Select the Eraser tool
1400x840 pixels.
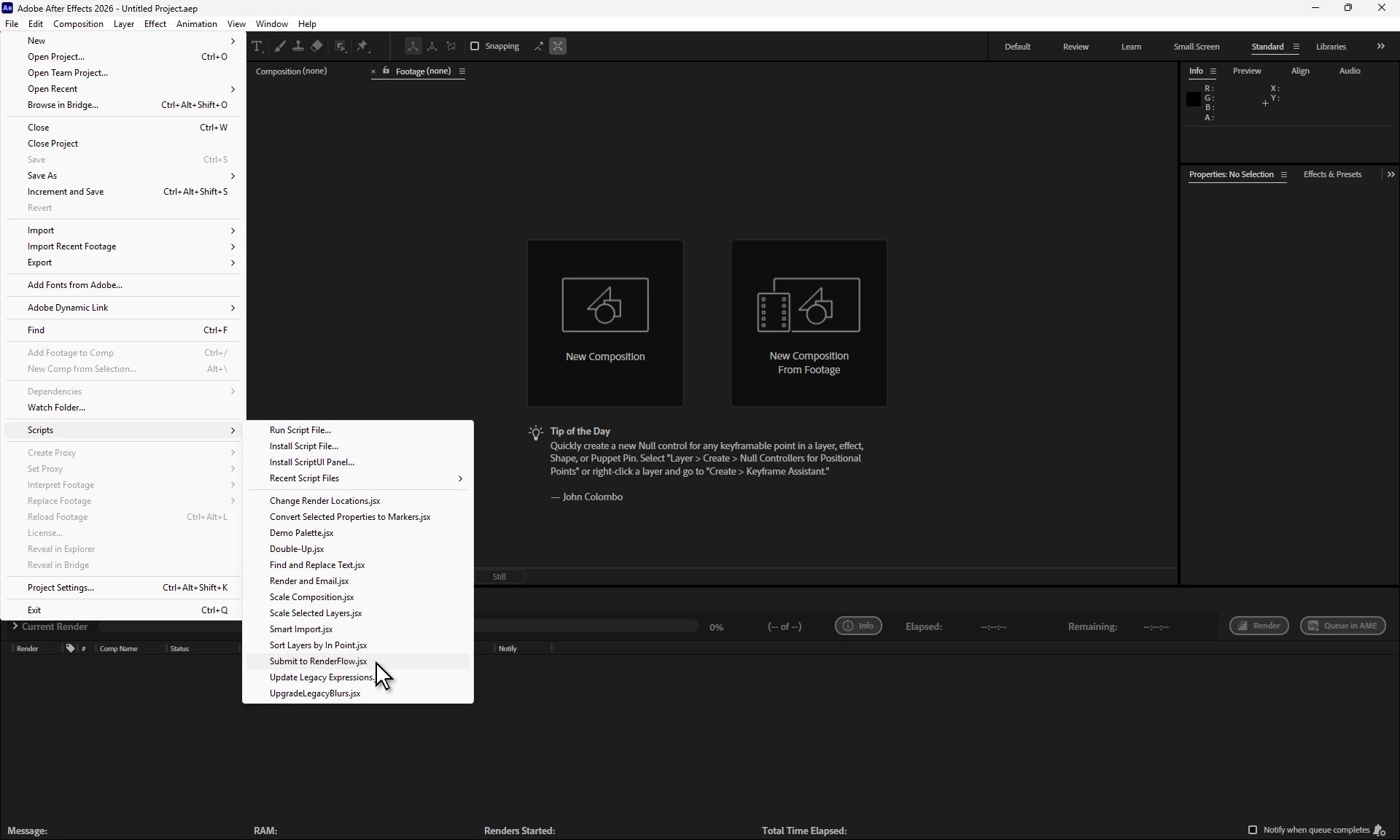coord(316,46)
